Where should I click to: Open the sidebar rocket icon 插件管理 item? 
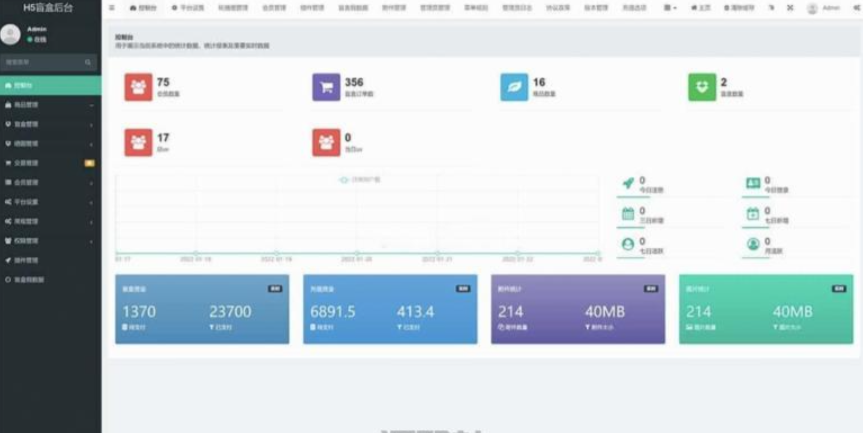51,260
